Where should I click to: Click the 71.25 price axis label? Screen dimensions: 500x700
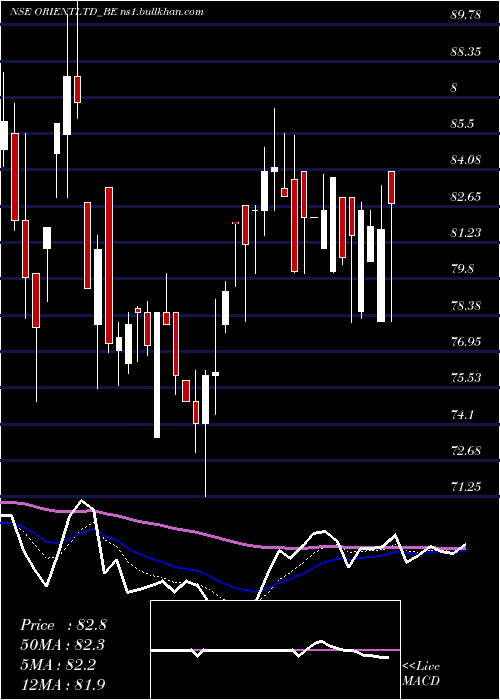point(465,487)
